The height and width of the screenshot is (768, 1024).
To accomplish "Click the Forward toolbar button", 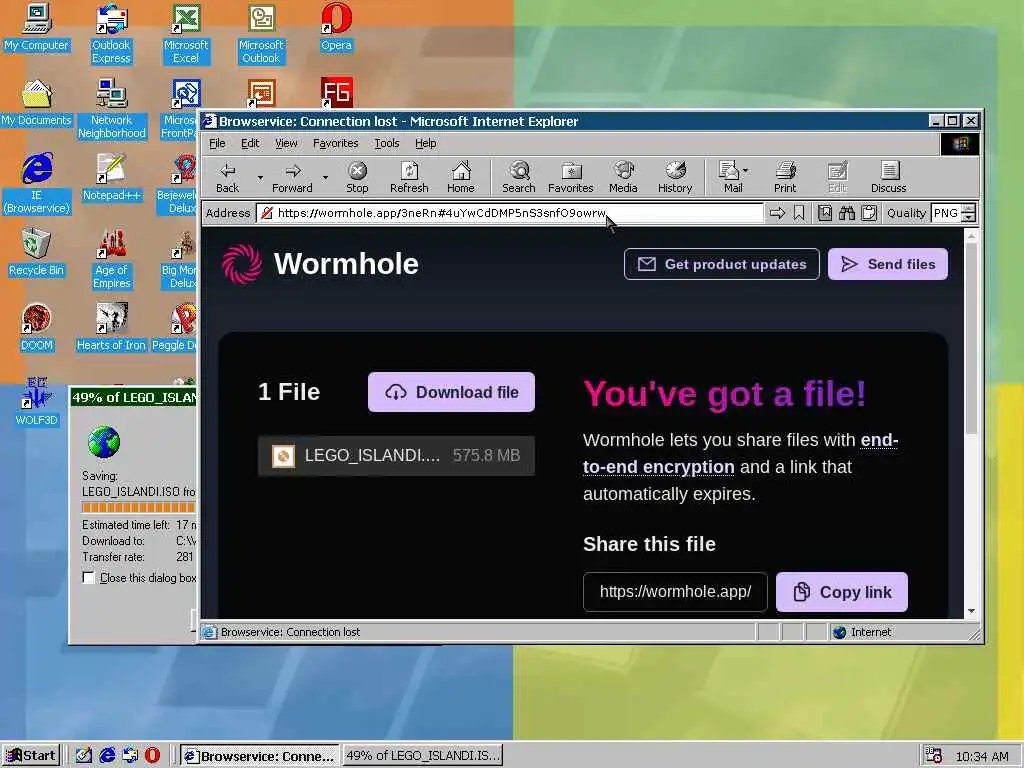I will tap(293, 177).
